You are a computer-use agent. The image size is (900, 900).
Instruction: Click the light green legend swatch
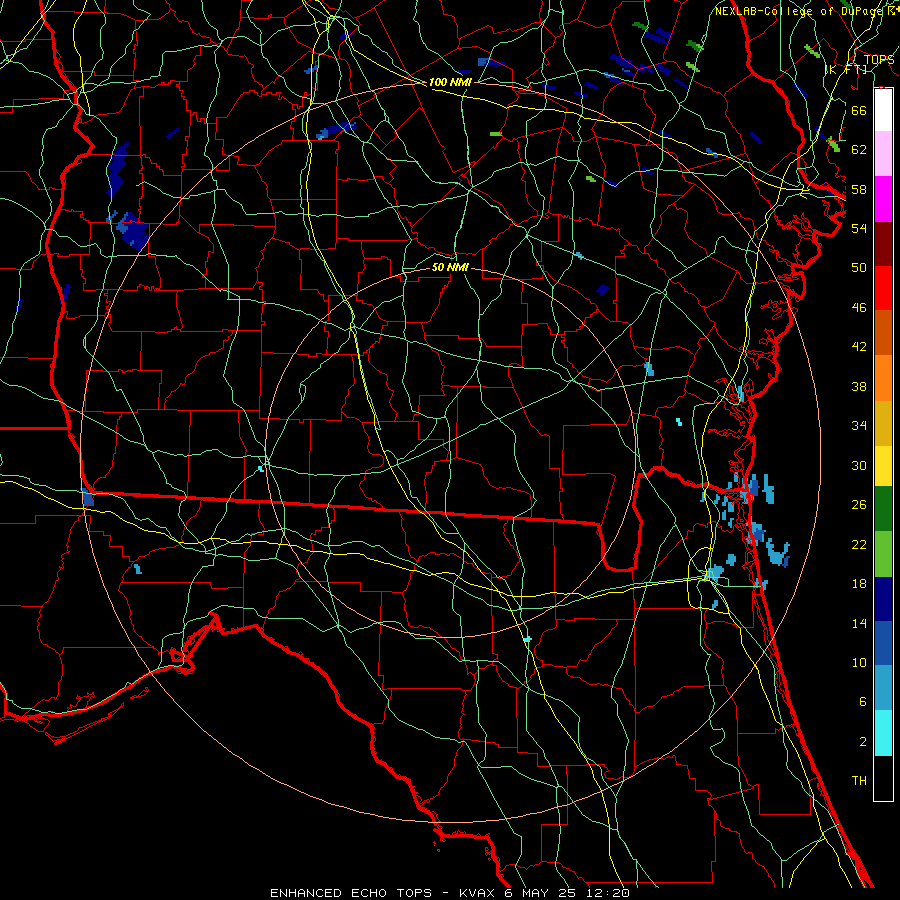tap(883, 554)
